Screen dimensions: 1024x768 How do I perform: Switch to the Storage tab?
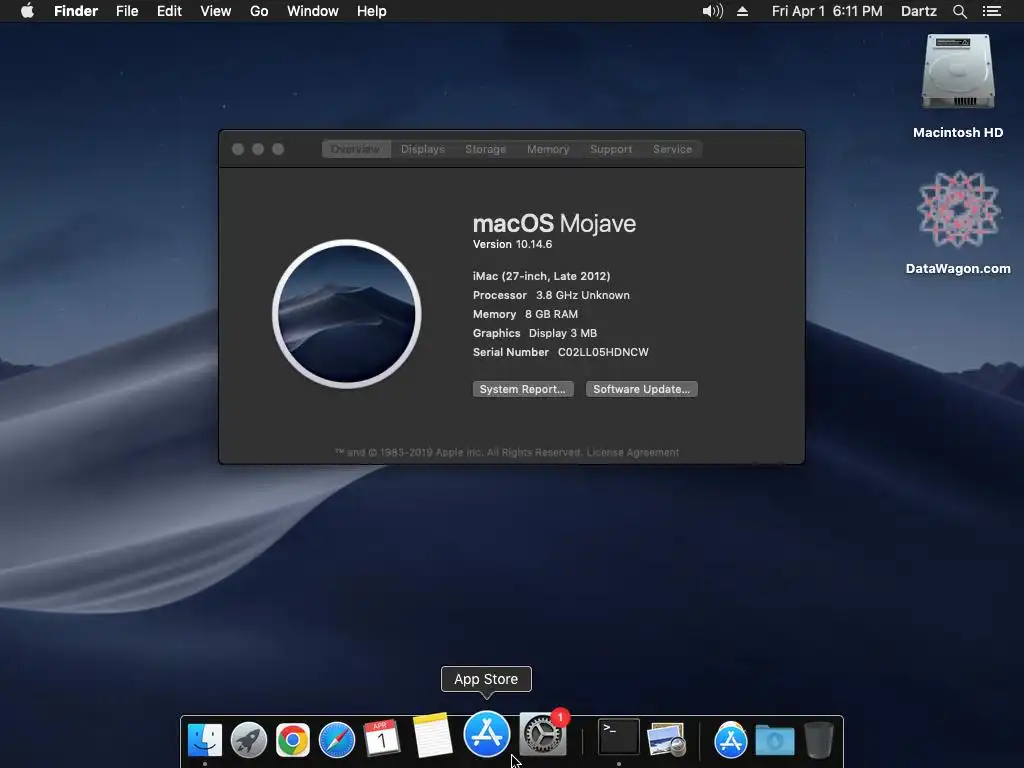coord(485,149)
